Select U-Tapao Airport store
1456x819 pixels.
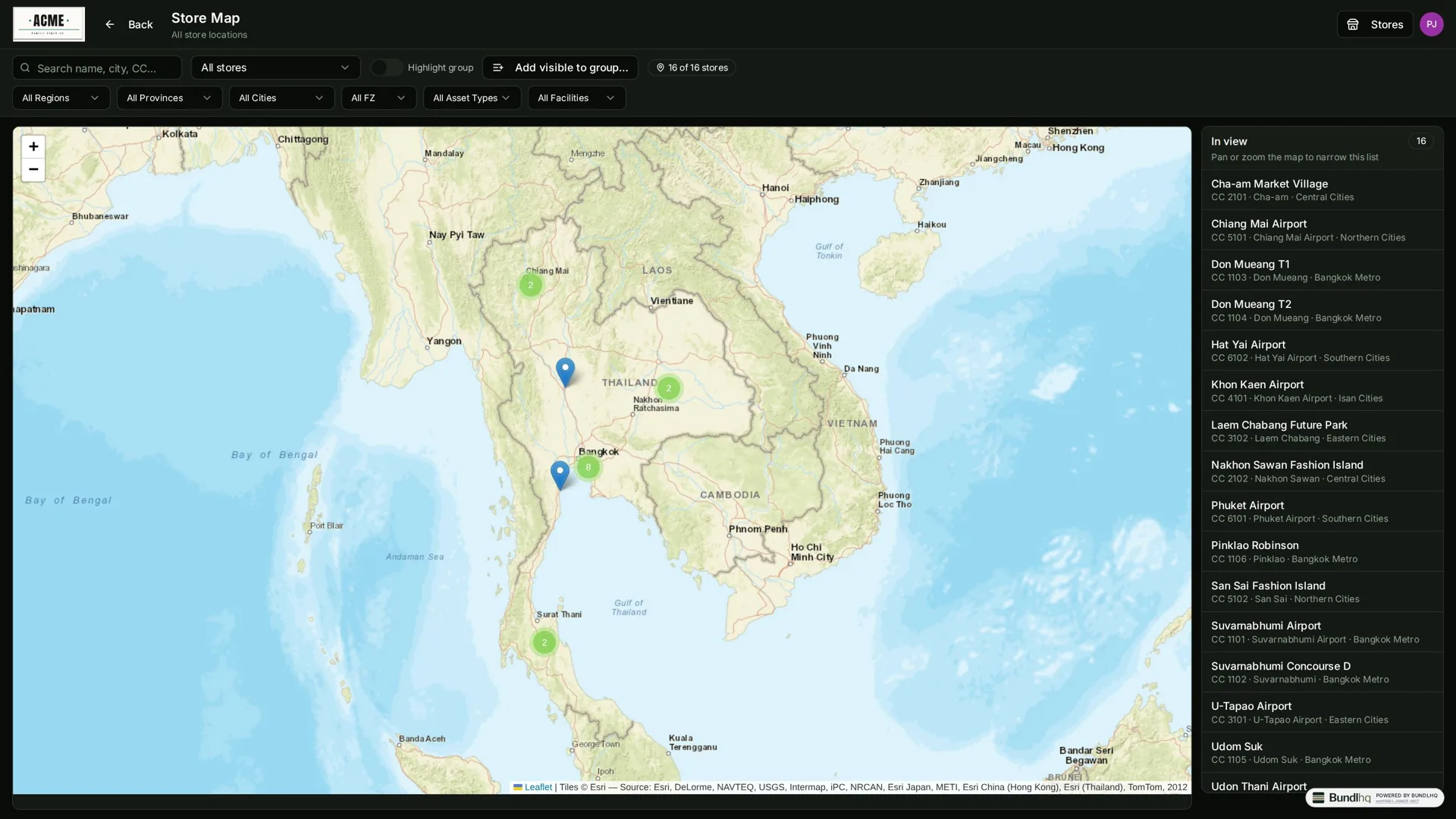click(x=1322, y=712)
